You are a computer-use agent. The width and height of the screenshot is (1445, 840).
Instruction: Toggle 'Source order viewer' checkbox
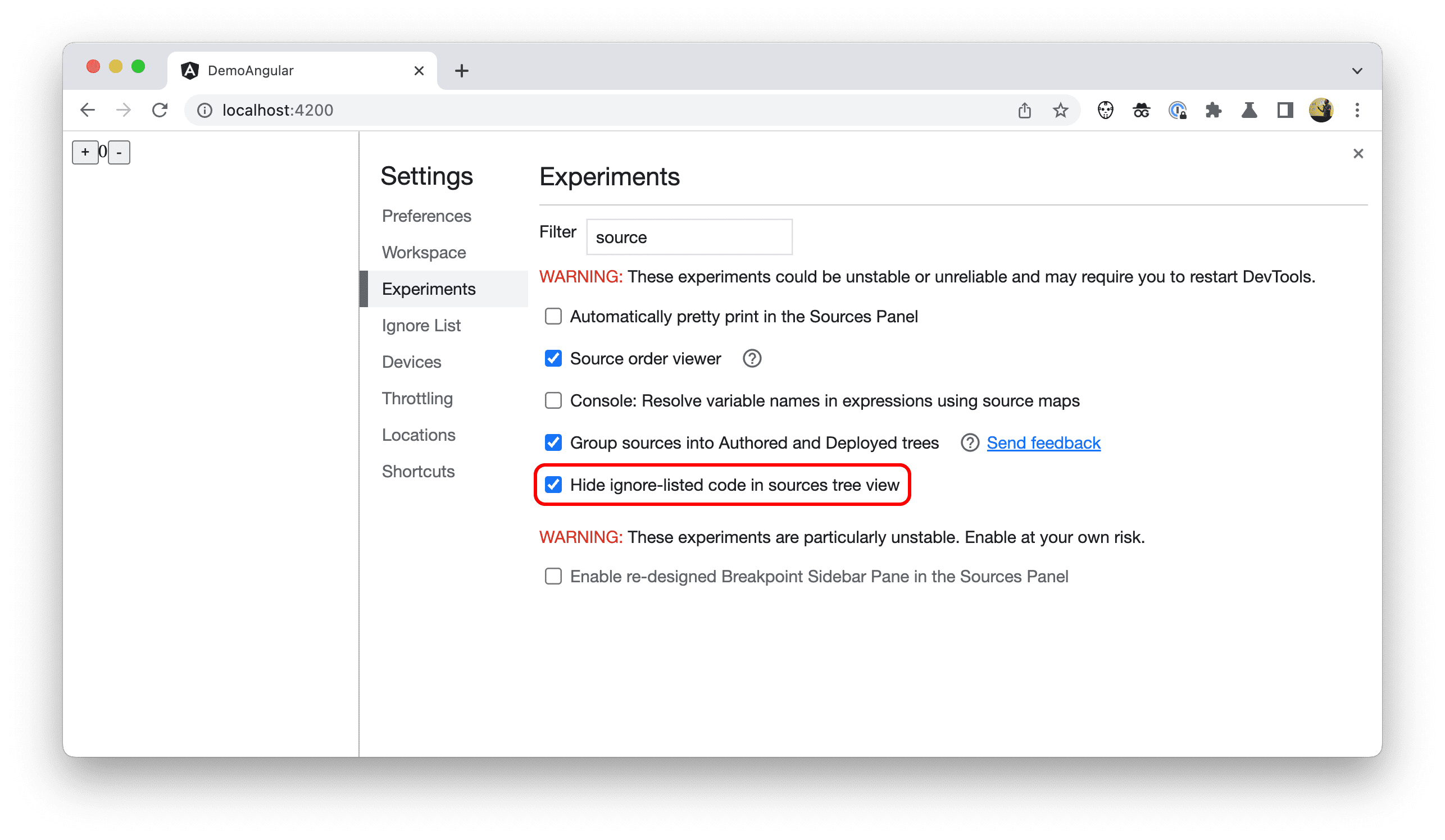(x=552, y=359)
